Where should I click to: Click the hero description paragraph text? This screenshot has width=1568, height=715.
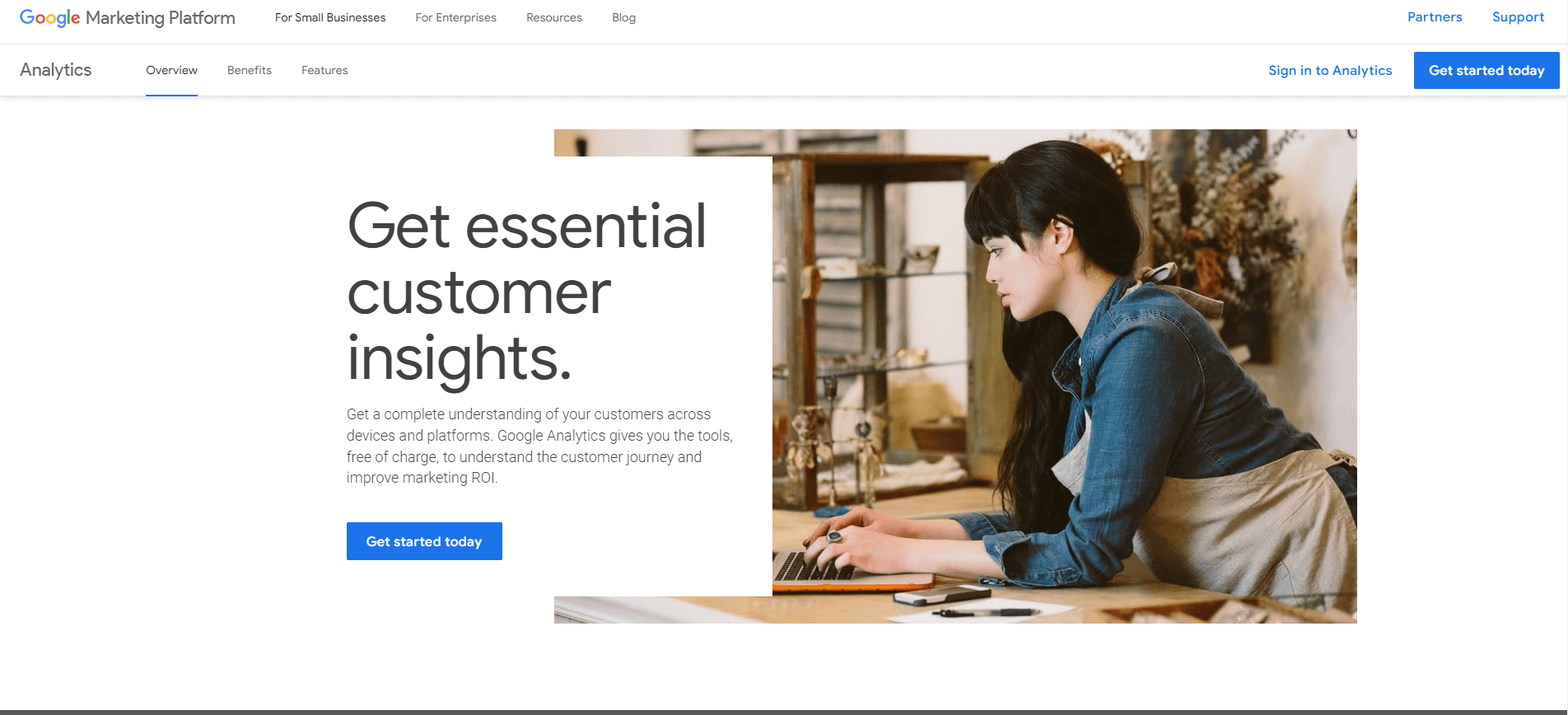(x=539, y=446)
